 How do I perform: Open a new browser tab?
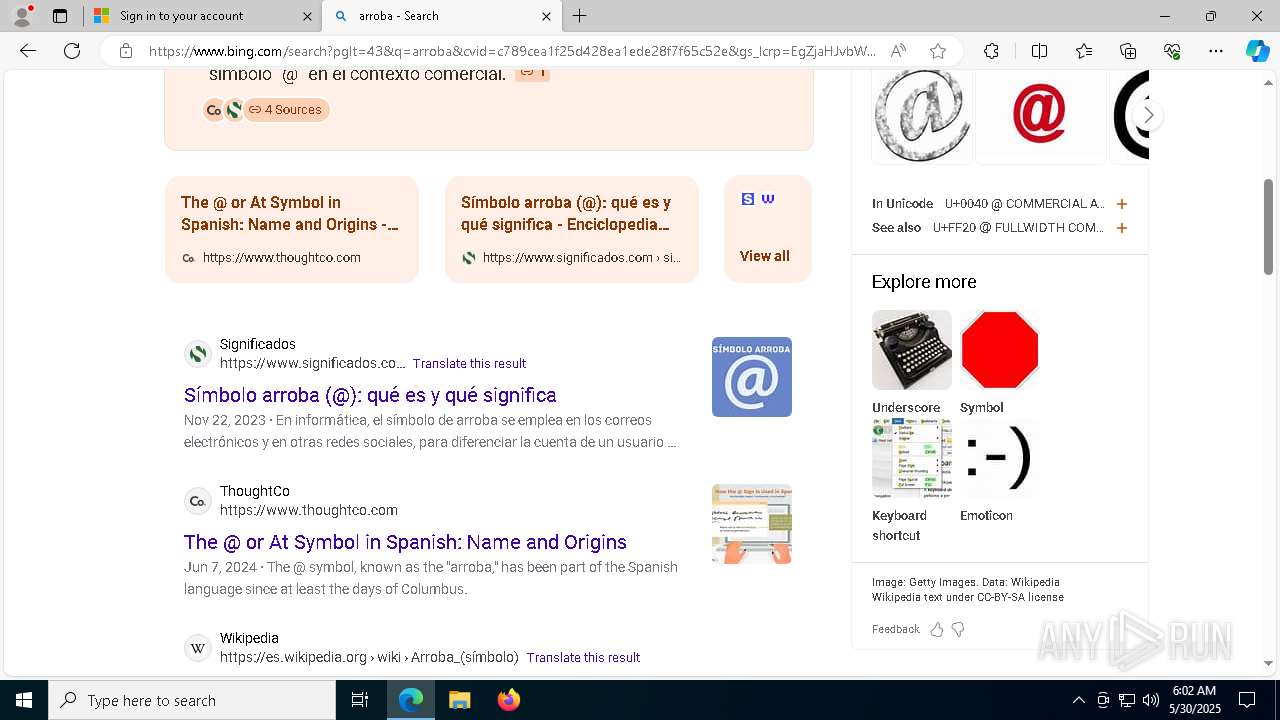coord(580,16)
